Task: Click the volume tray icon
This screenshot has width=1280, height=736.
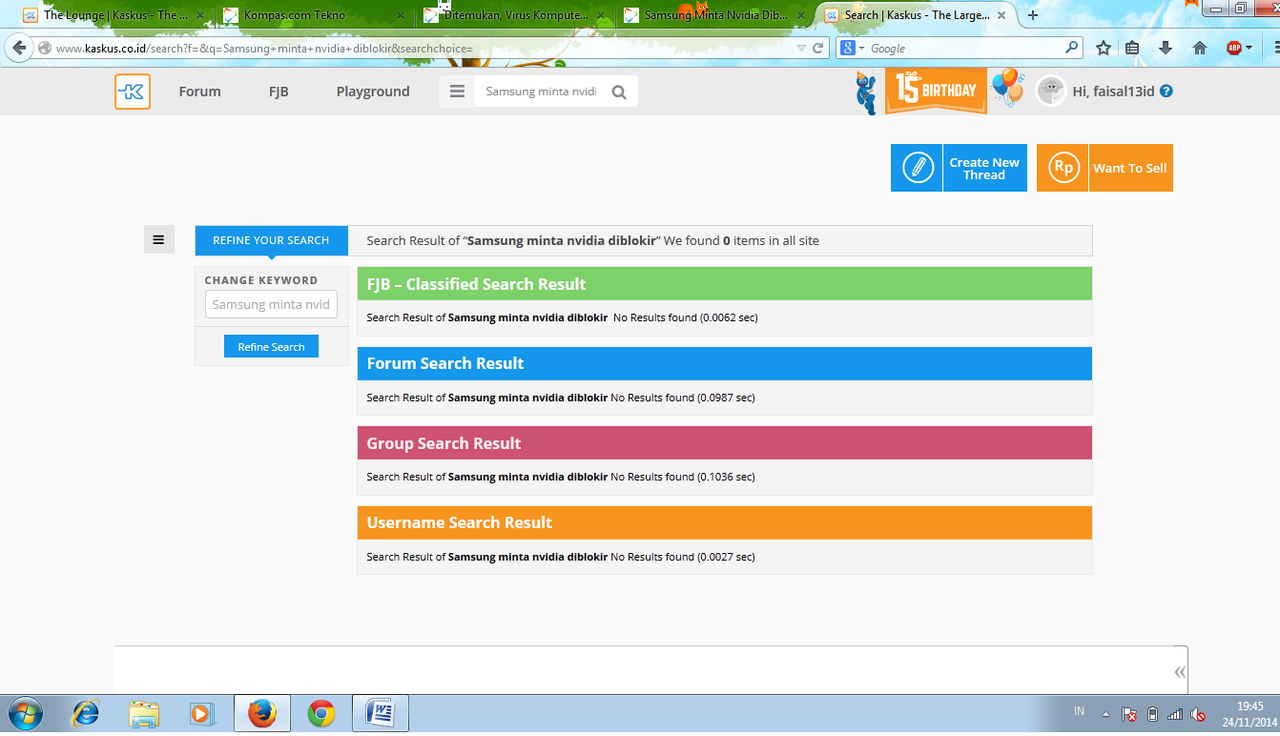Action: tap(1198, 714)
